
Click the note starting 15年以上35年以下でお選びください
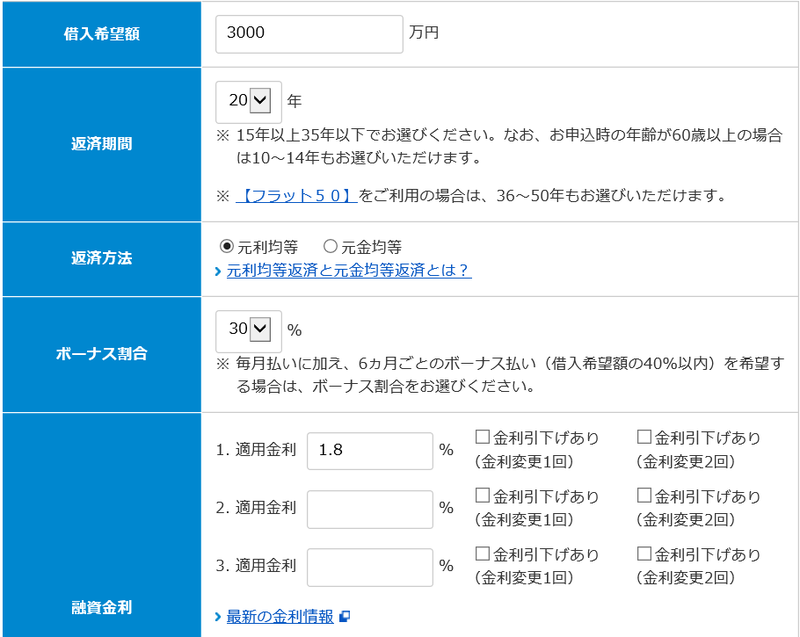click(500, 146)
